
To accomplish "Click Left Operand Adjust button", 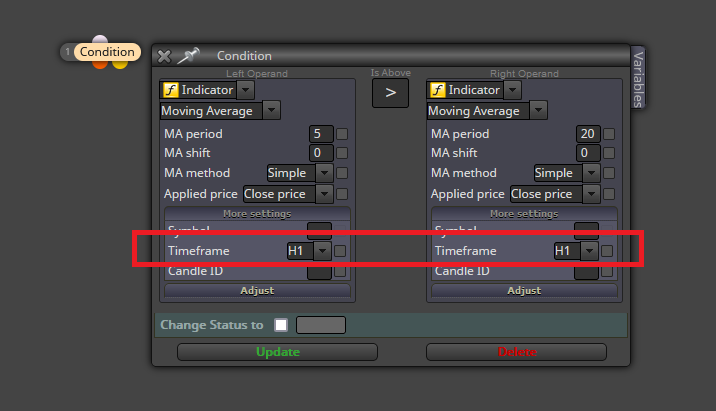I will click(258, 290).
